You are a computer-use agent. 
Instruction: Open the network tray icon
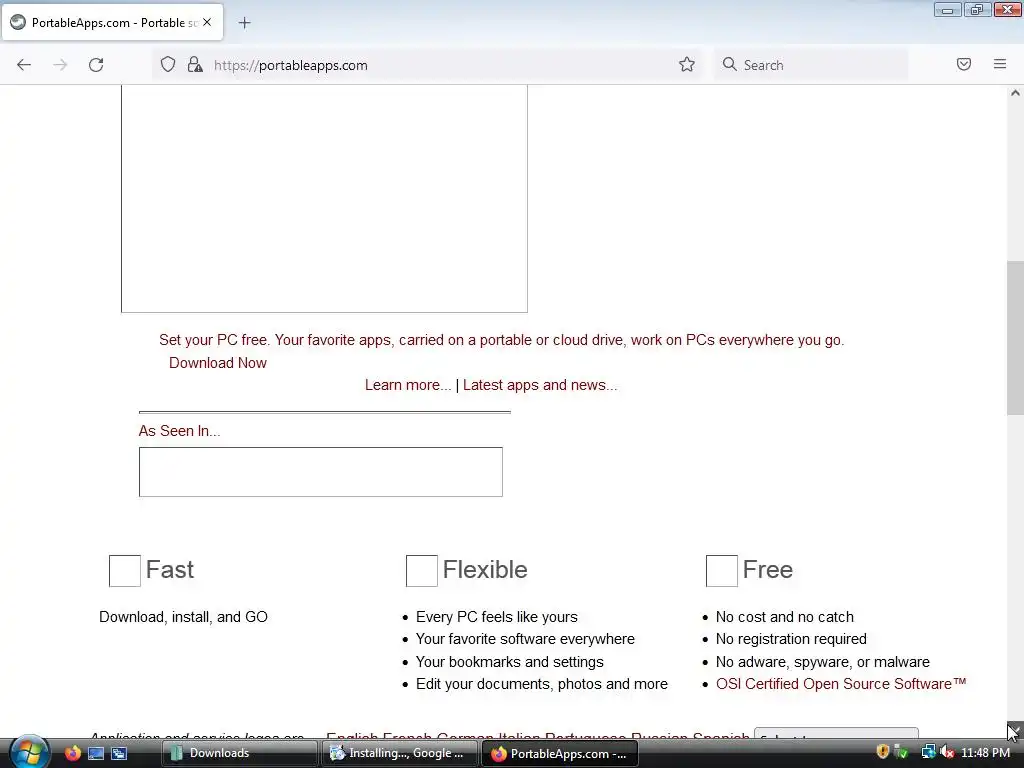click(x=928, y=752)
